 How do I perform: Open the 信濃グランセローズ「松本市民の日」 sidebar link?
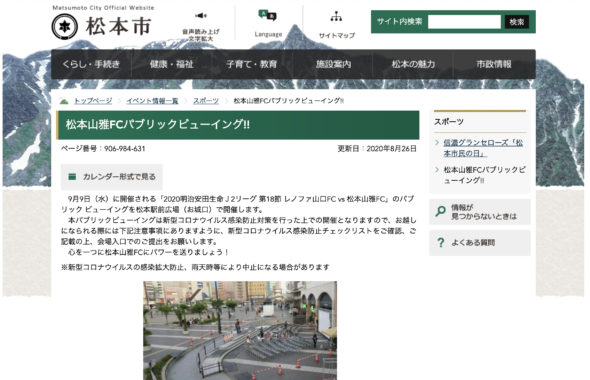[x=483, y=148]
